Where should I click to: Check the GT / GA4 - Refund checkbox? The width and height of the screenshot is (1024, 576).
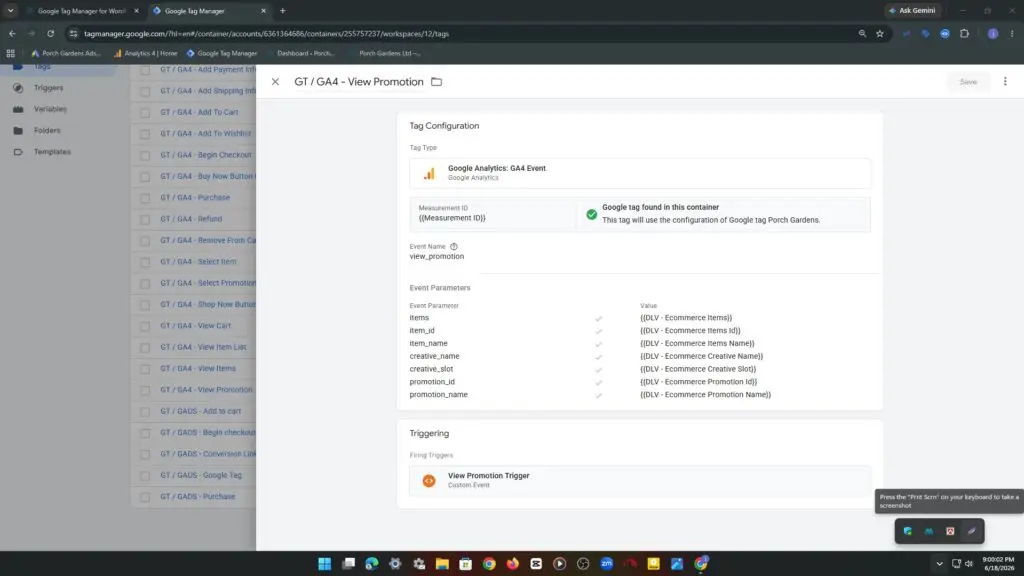(x=145, y=219)
